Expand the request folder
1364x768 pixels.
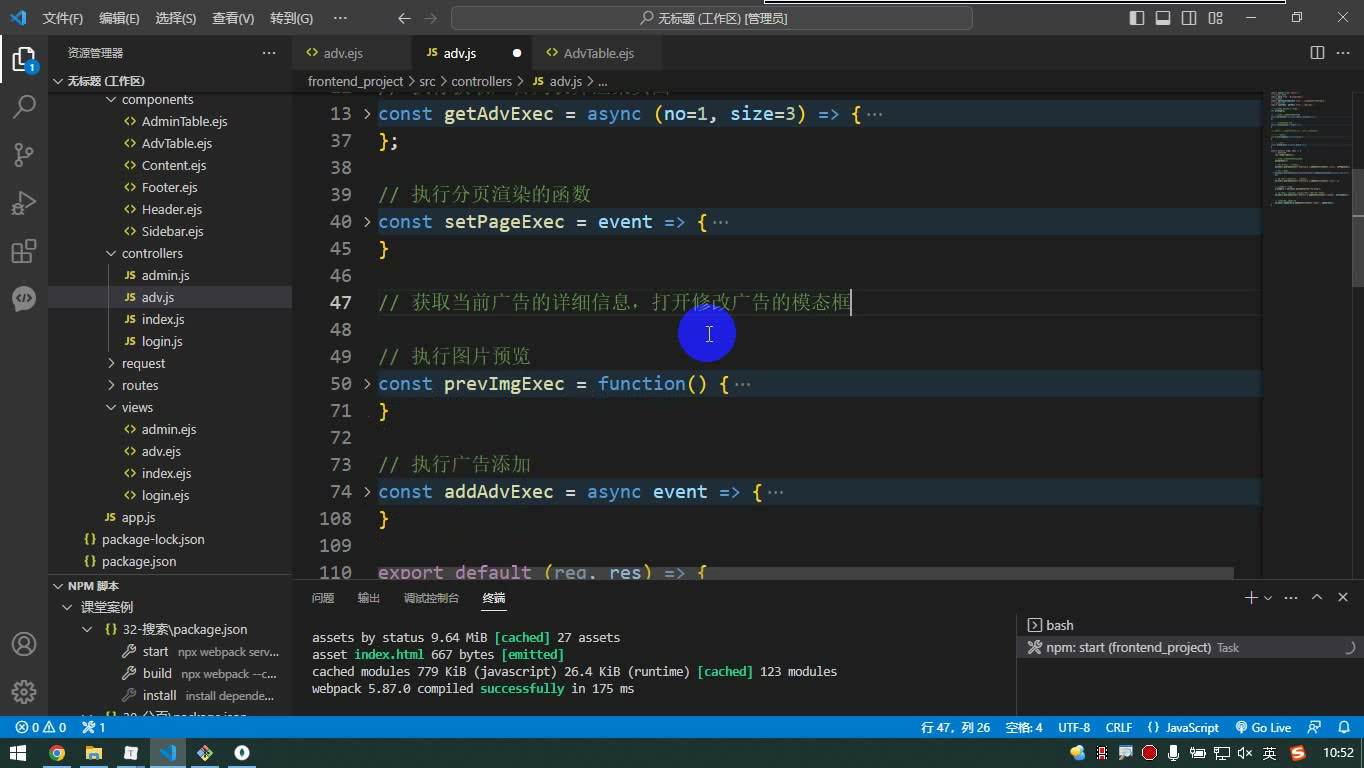[143, 363]
